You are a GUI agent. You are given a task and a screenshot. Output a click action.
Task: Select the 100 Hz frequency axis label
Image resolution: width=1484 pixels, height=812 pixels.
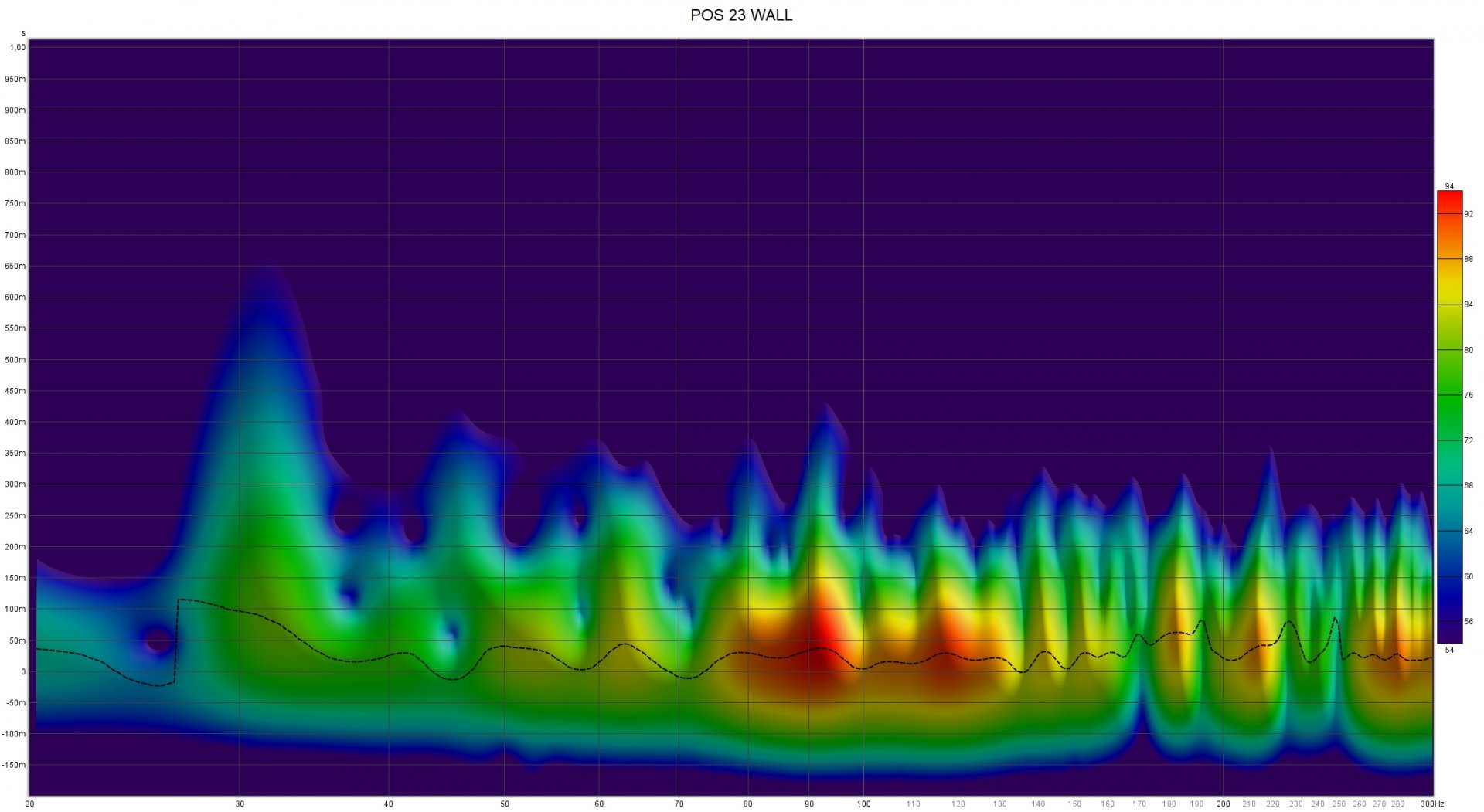click(x=863, y=804)
